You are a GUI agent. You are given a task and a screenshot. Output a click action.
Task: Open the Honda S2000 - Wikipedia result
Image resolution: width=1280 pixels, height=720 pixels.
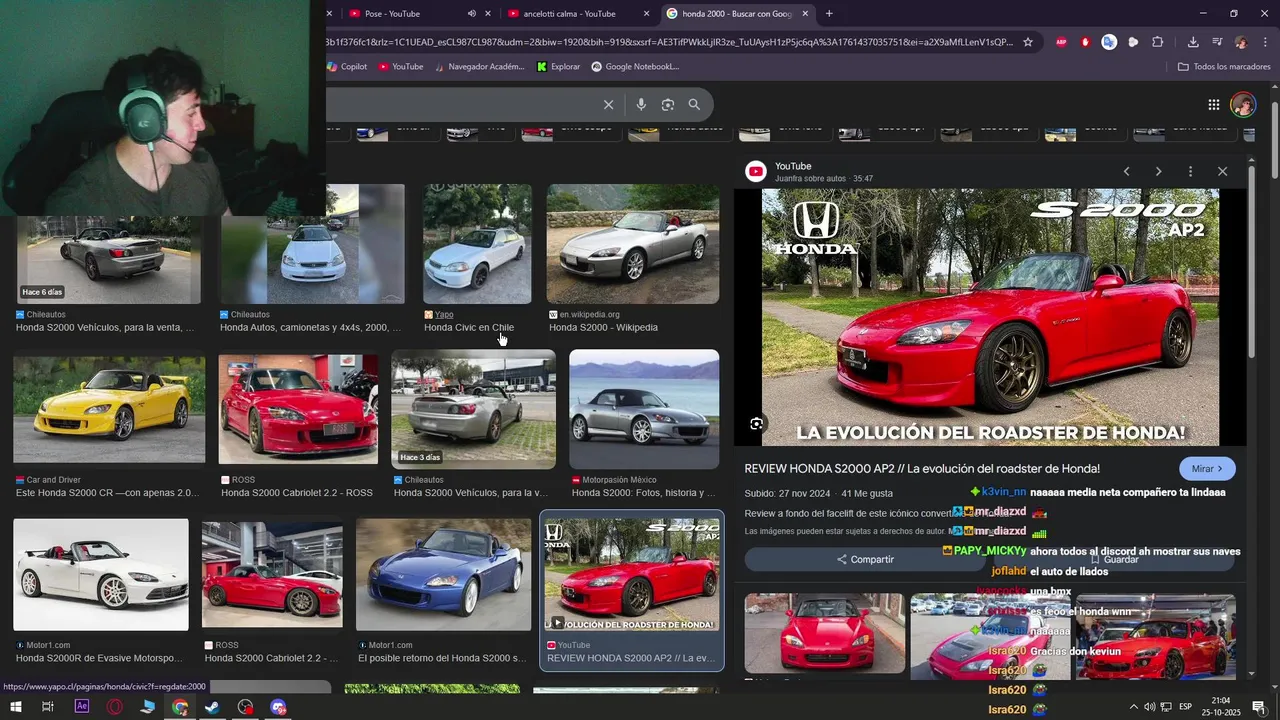603,328
